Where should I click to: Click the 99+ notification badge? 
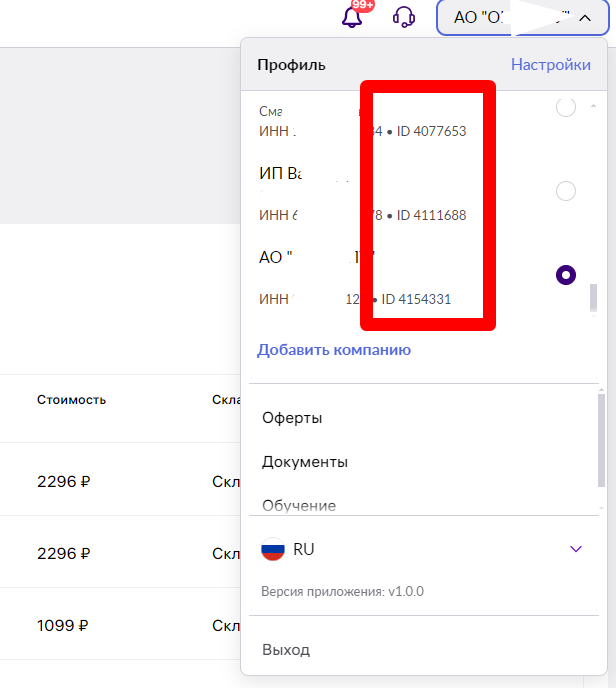363,5
